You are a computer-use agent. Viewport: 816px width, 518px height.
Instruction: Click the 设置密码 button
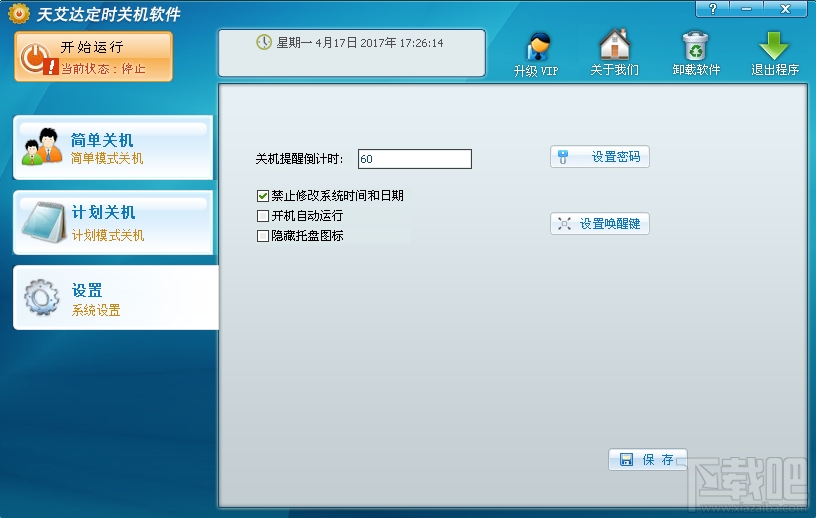pyautogui.click(x=600, y=157)
